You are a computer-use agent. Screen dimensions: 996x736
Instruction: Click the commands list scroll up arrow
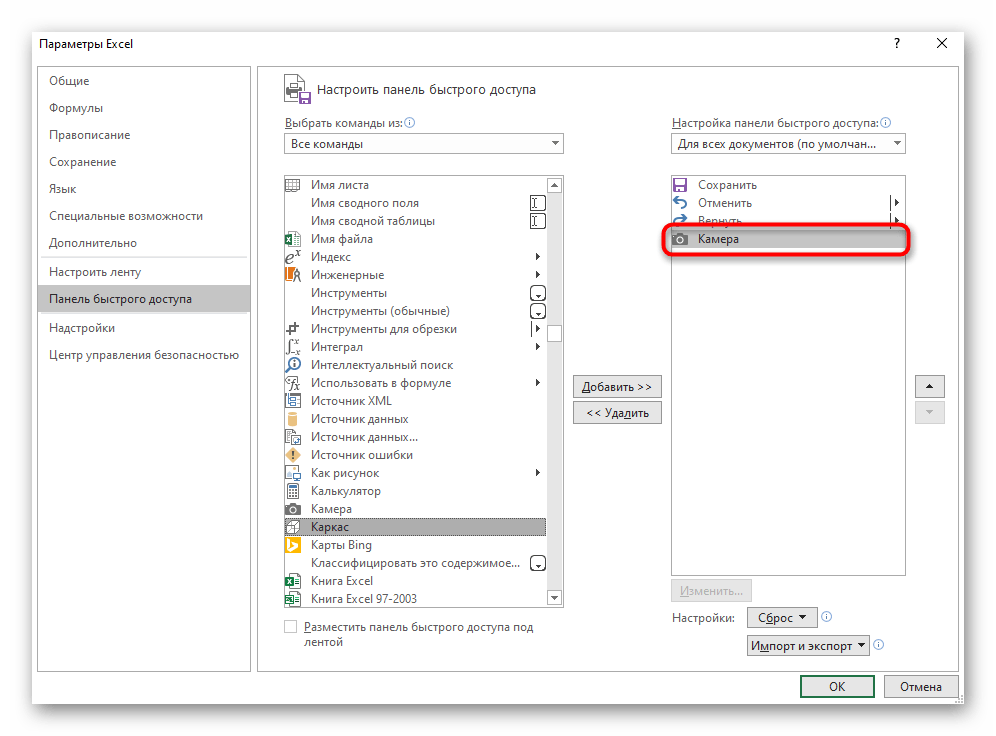pos(555,185)
